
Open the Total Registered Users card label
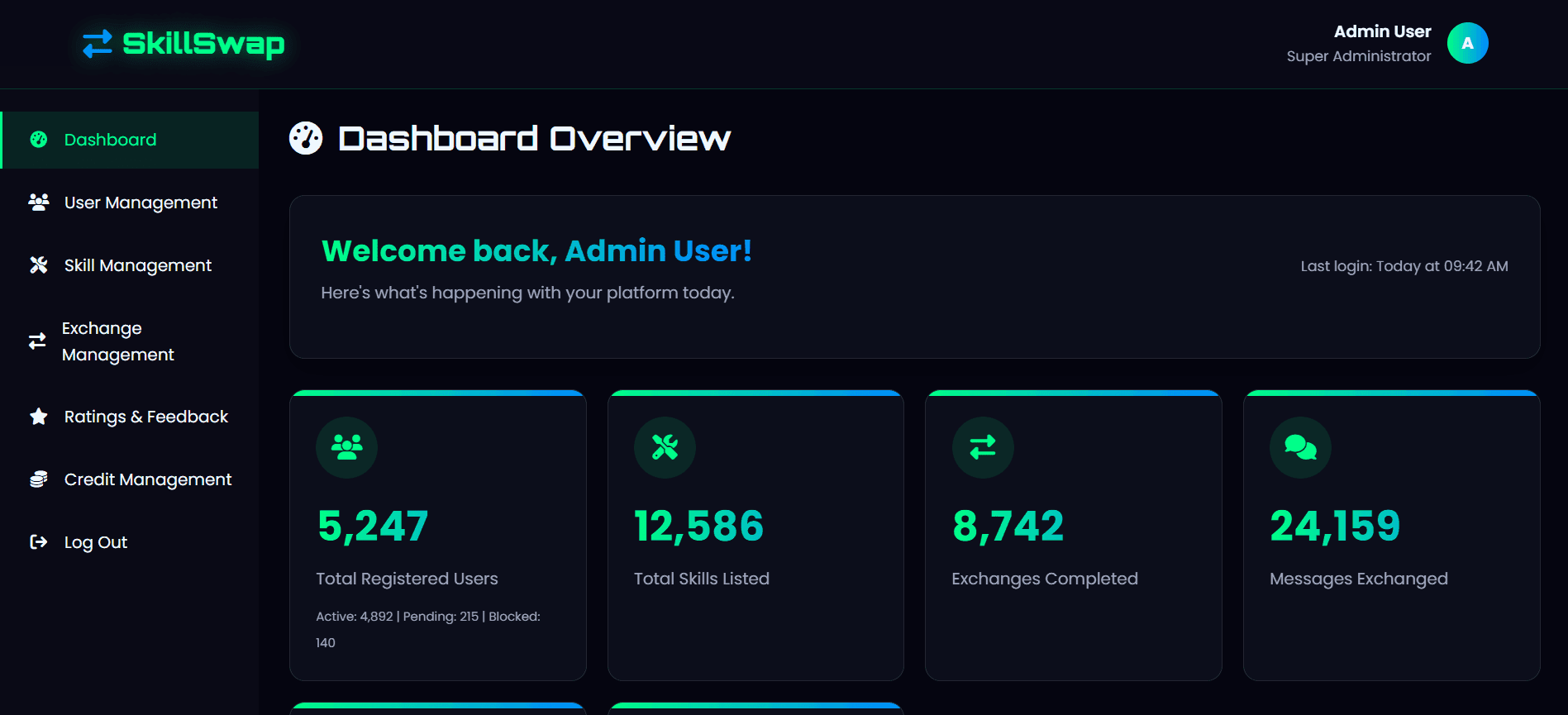click(407, 579)
